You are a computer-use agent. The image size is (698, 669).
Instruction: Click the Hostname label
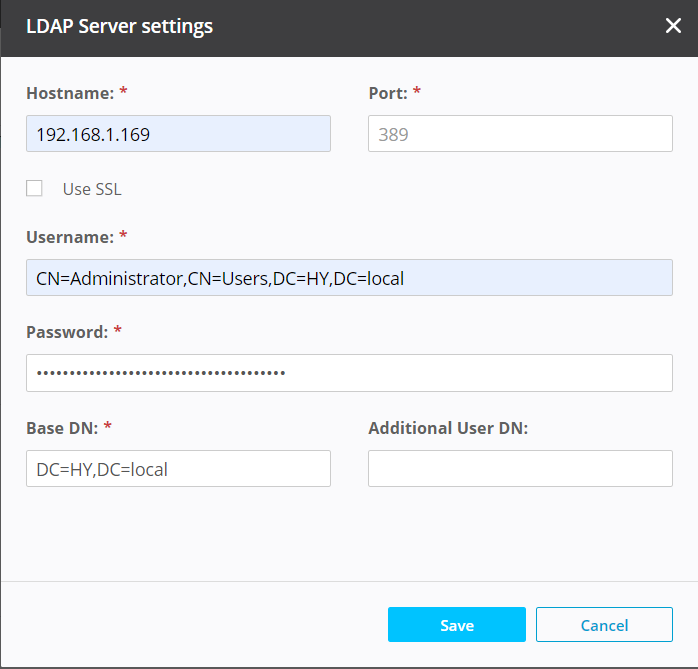pos(70,92)
